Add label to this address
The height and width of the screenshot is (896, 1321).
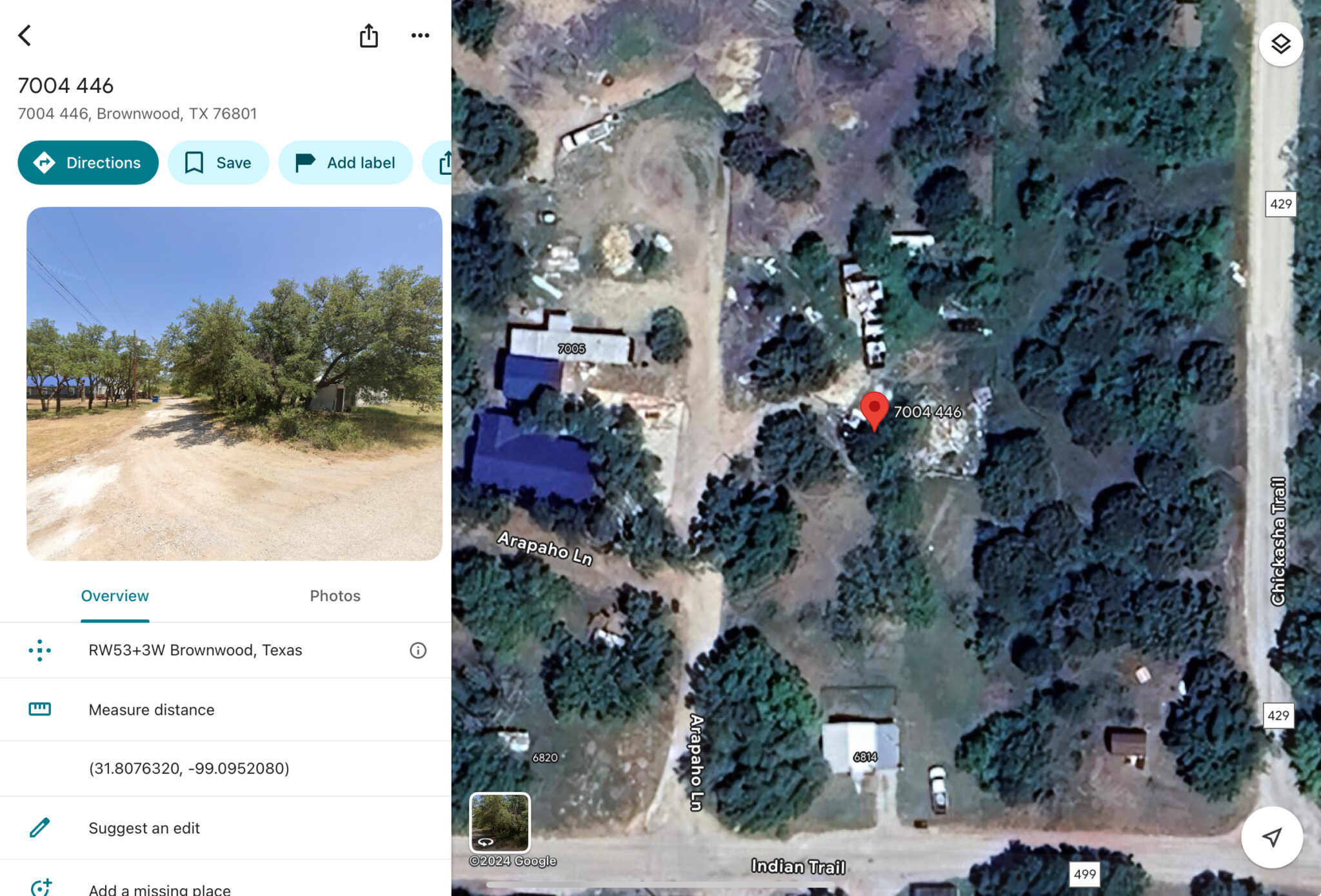[x=345, y=163]
